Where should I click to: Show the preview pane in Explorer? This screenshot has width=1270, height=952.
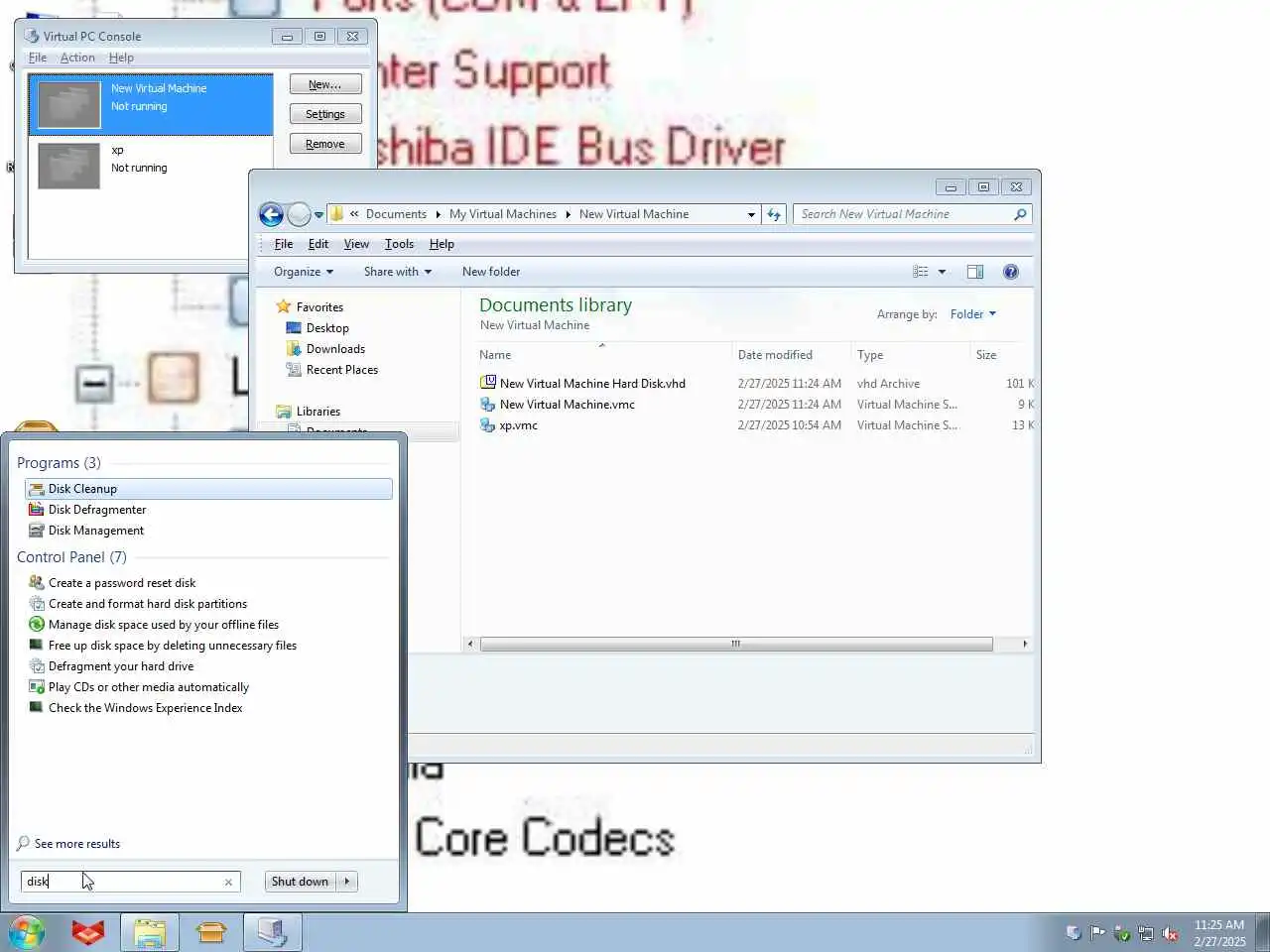point(975,272)
